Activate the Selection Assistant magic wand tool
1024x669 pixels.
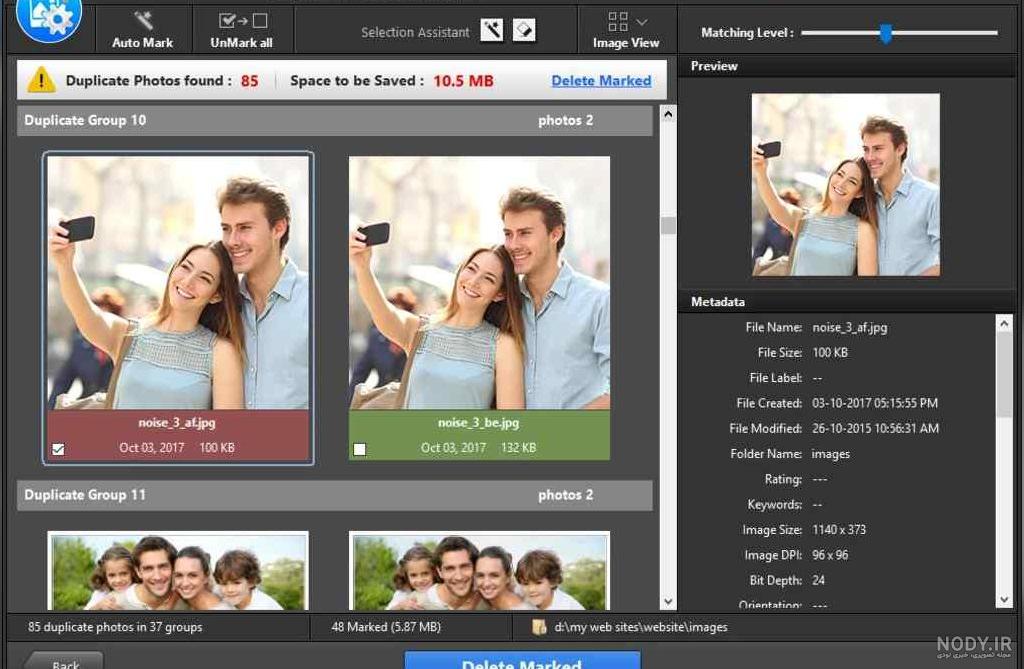[x=492, y=30]
